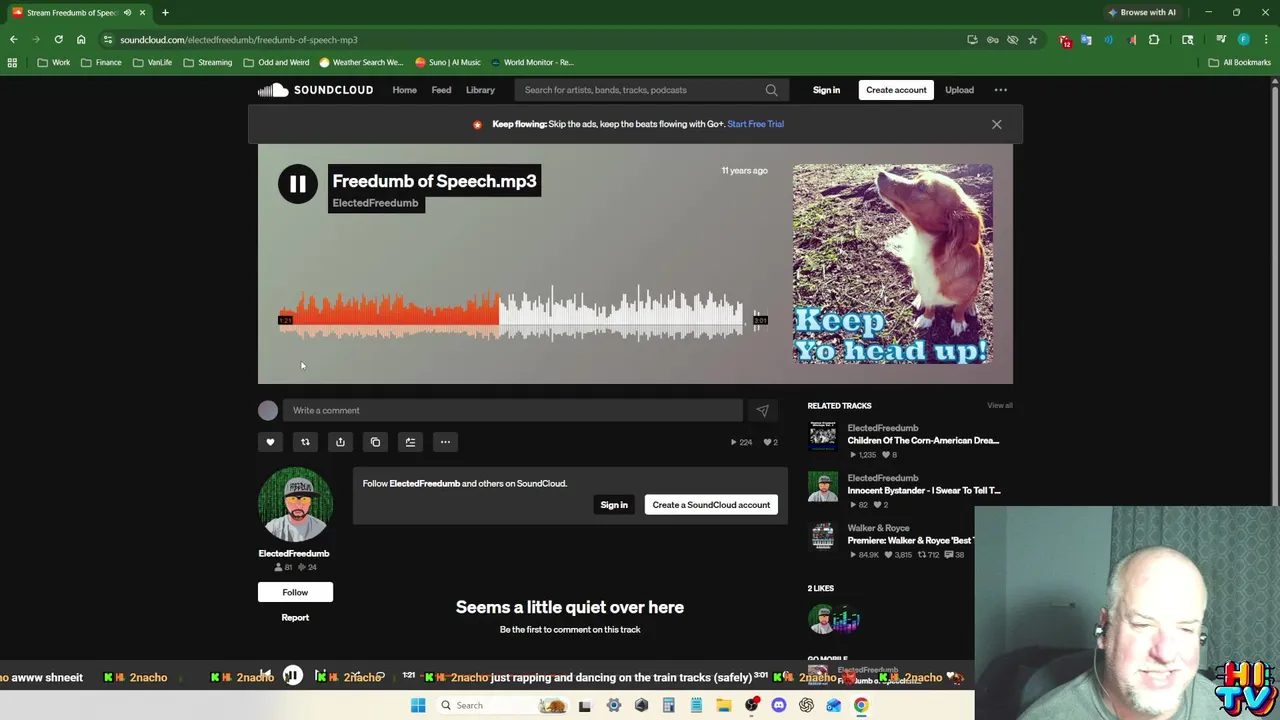1280x720 pixels.
Task: Click the SoundCloud search magnifier icon
Action: [x=771, y=90]
